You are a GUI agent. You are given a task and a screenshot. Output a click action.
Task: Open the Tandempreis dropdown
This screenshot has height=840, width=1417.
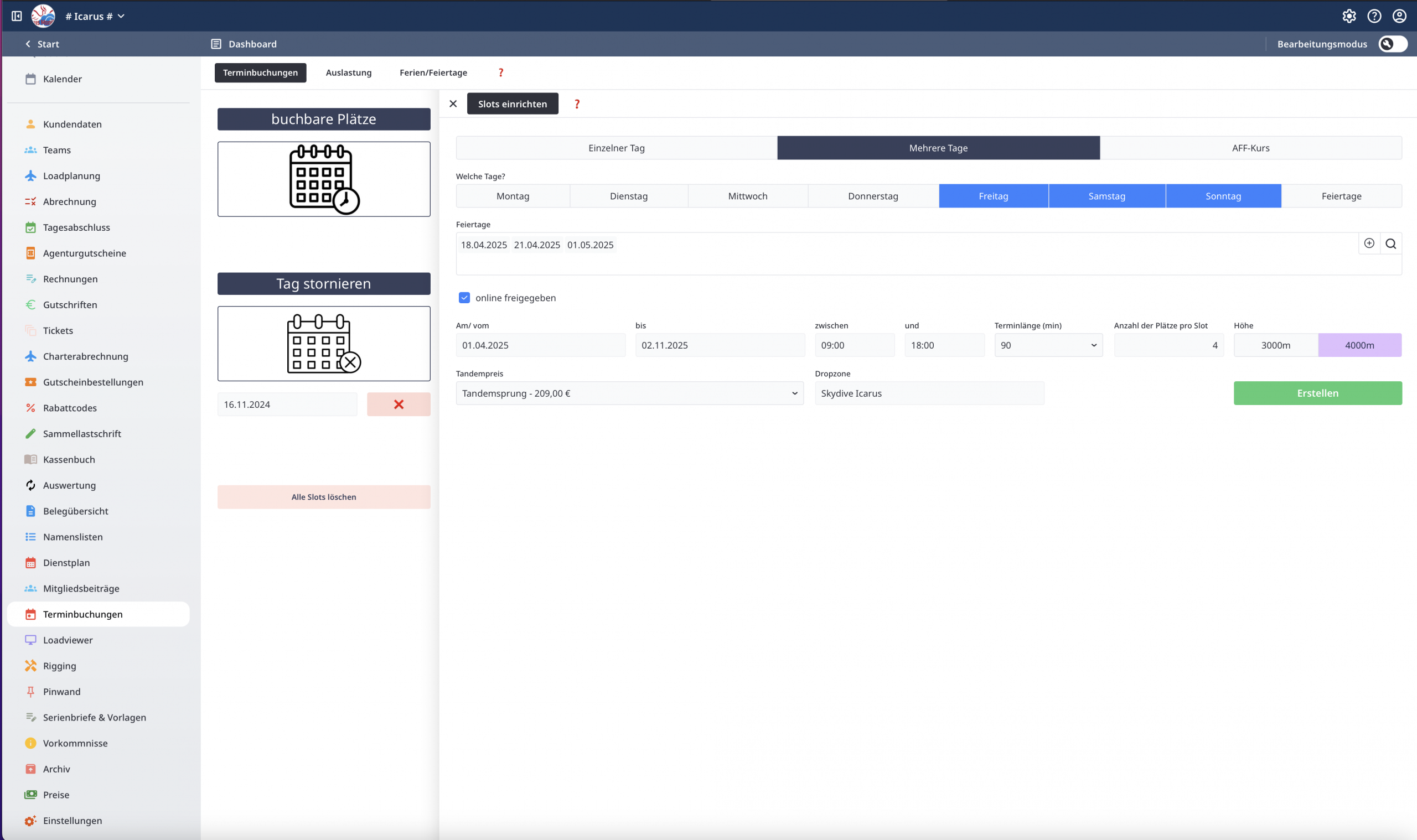point(629,393)
